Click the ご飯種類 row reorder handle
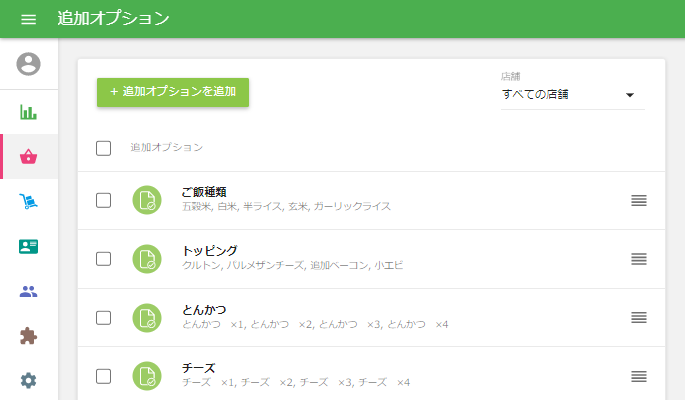The height and width of the screenshot is (400, 685). click(640, 200)
